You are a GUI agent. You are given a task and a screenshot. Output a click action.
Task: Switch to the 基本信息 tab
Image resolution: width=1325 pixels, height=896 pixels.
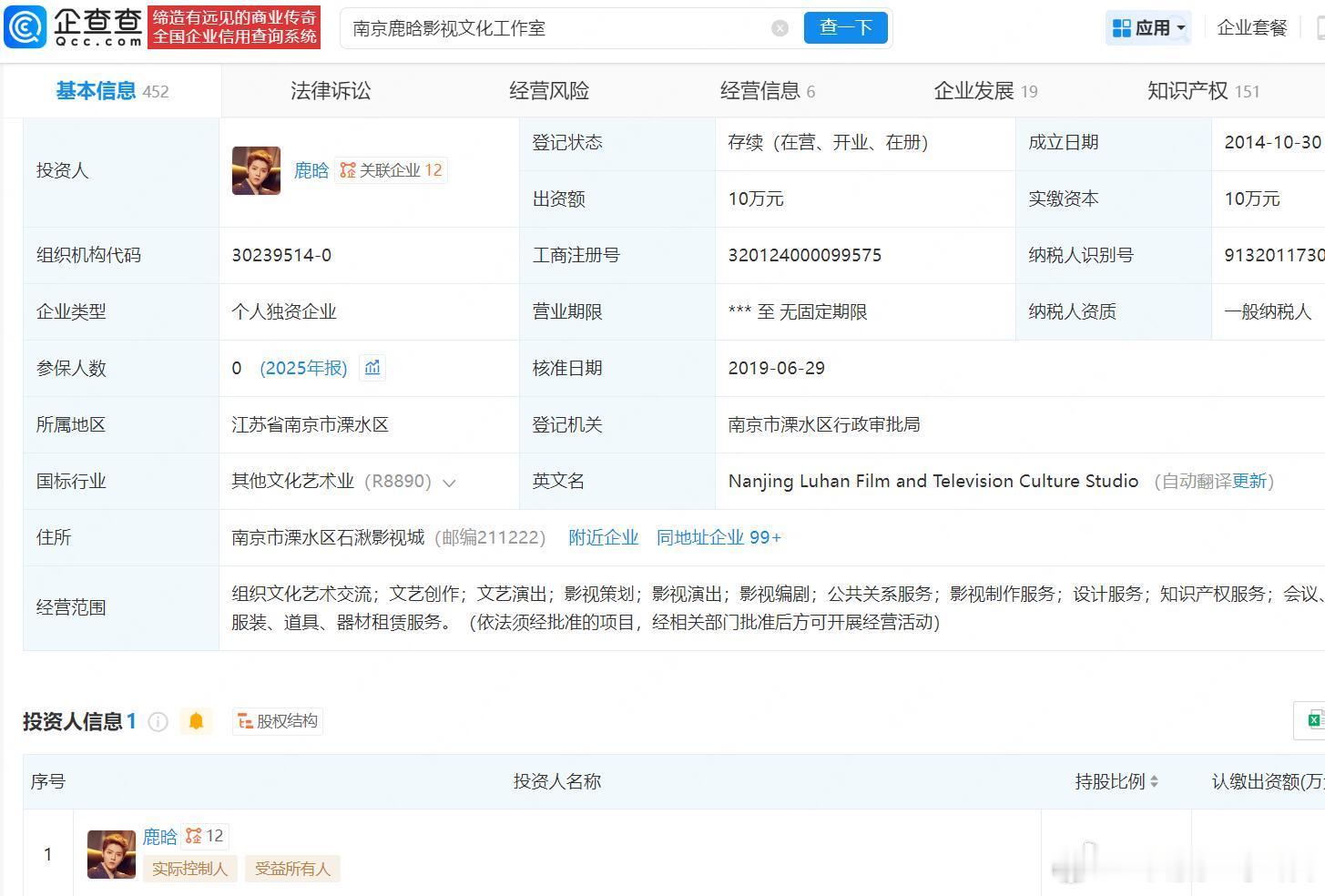pyautogui.click(x=112, y=91)
